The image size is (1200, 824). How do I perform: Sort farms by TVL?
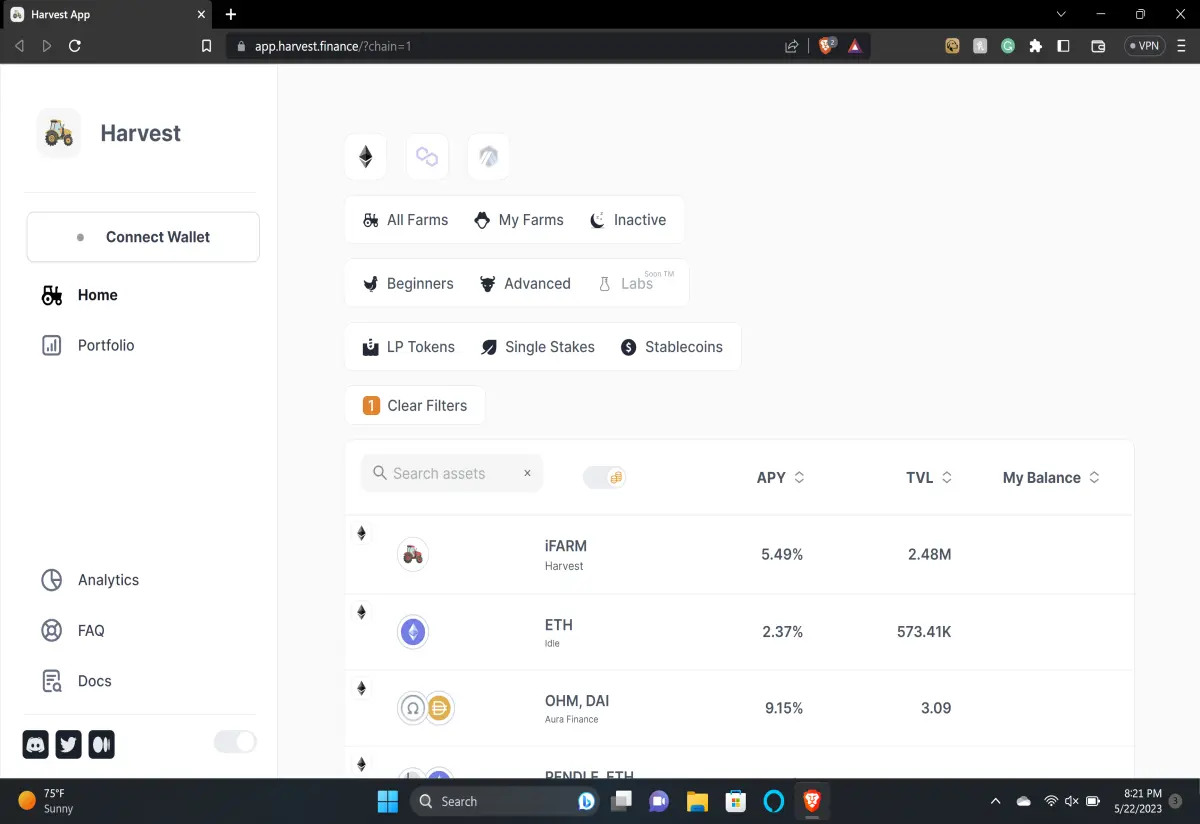929,478
